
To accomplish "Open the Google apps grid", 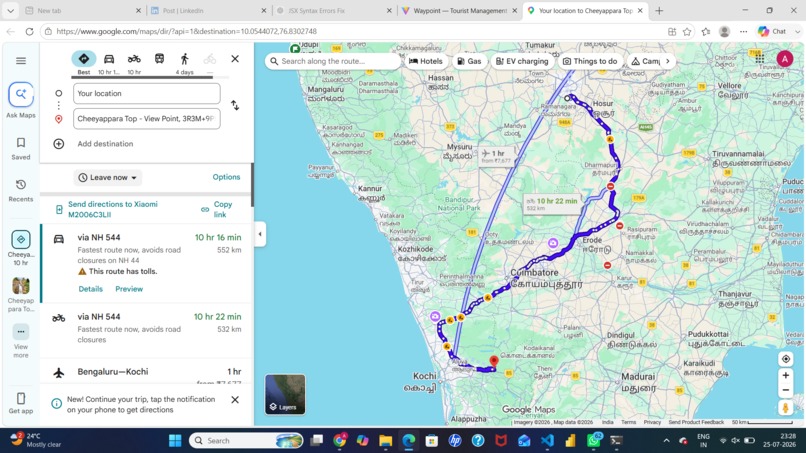I will pyautogui.click(x=760, y=59).
